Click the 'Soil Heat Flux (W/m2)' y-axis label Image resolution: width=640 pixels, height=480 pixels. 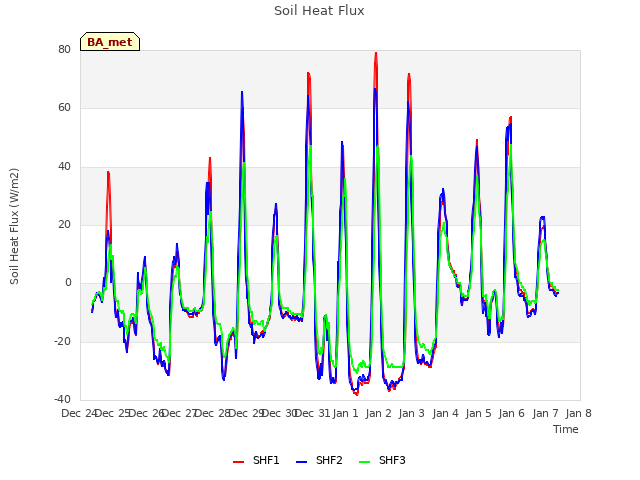pos(14,226)
